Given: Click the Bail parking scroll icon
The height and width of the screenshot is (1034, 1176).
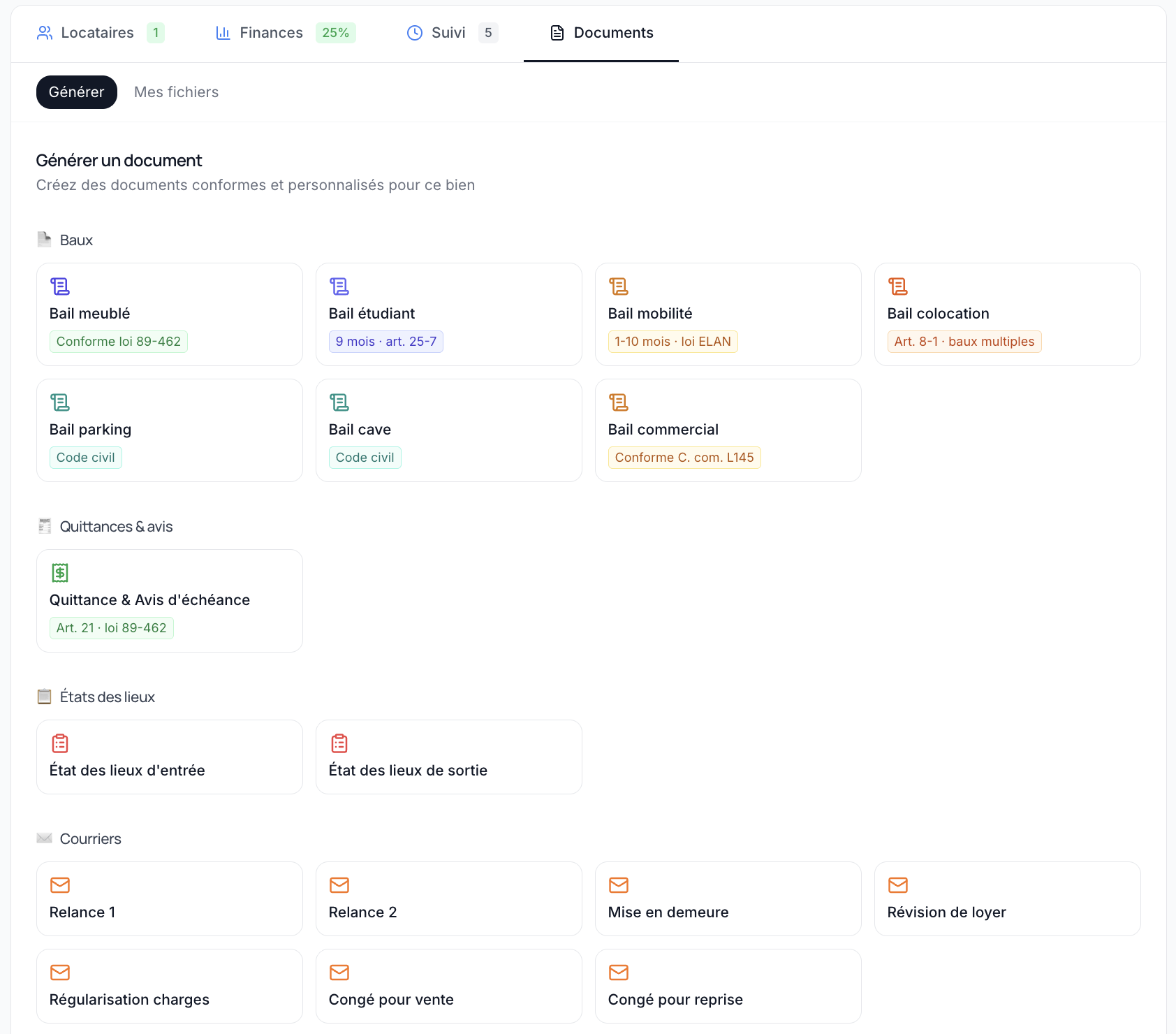Looking at the screenshot, I should 60,402.
